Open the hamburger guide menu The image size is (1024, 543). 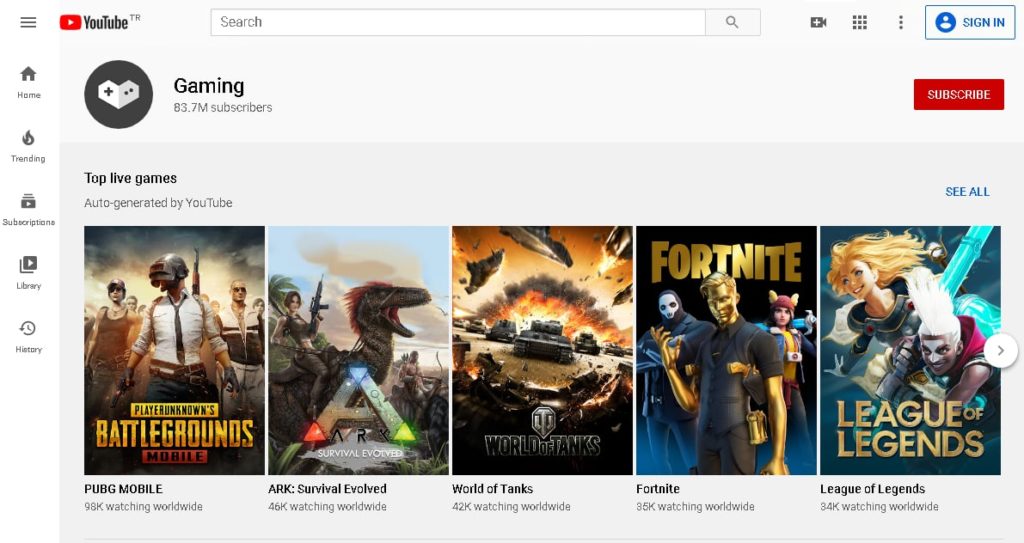pyautogui.click(x=28, y=22)
